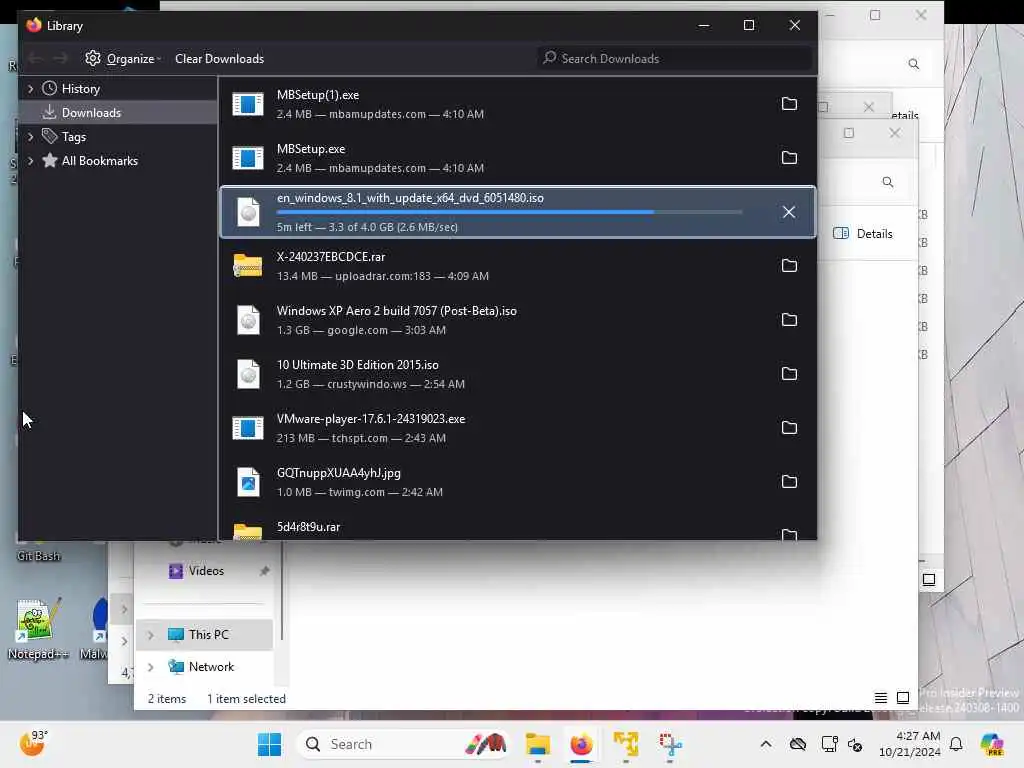Open Copilot preview icon in taskbar
The height and width of the screenshot is (768, 1024).
(x=992, y=744)
